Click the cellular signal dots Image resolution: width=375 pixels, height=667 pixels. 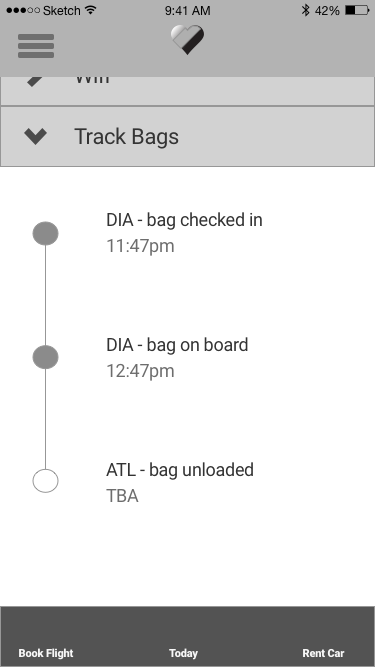pyautogui.click(x=23, y=10)
